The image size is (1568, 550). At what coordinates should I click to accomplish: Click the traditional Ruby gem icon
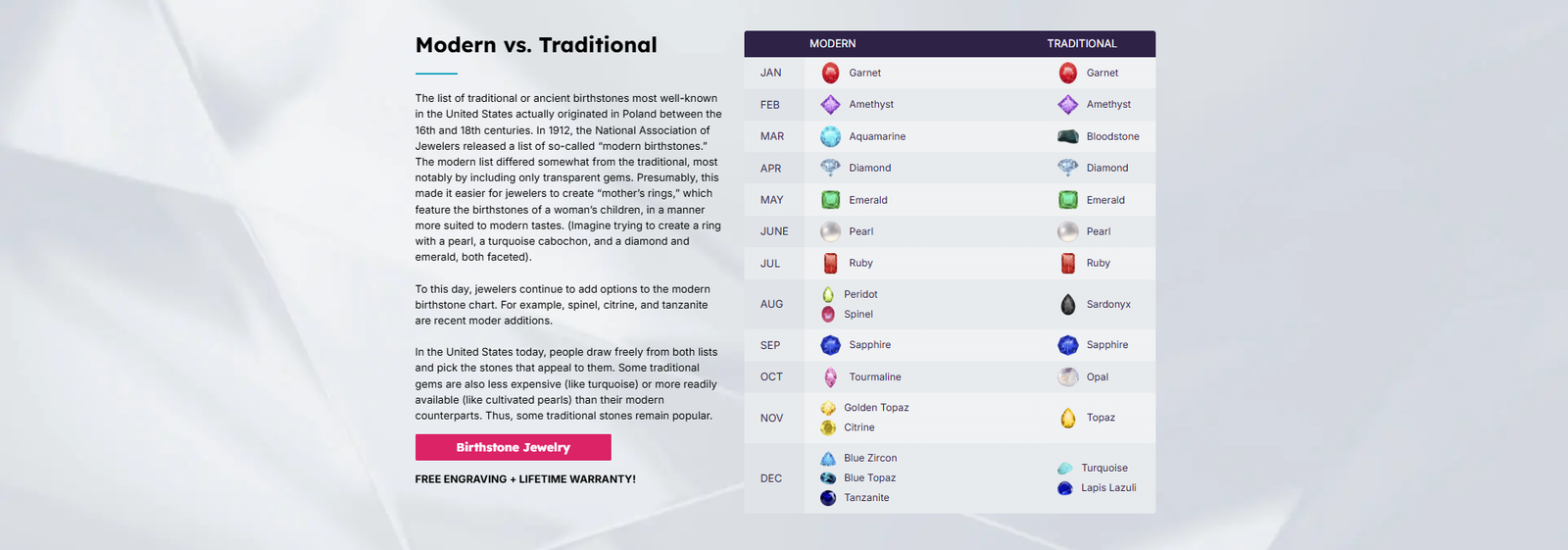pyautogui.click(x=1068, y=263)
